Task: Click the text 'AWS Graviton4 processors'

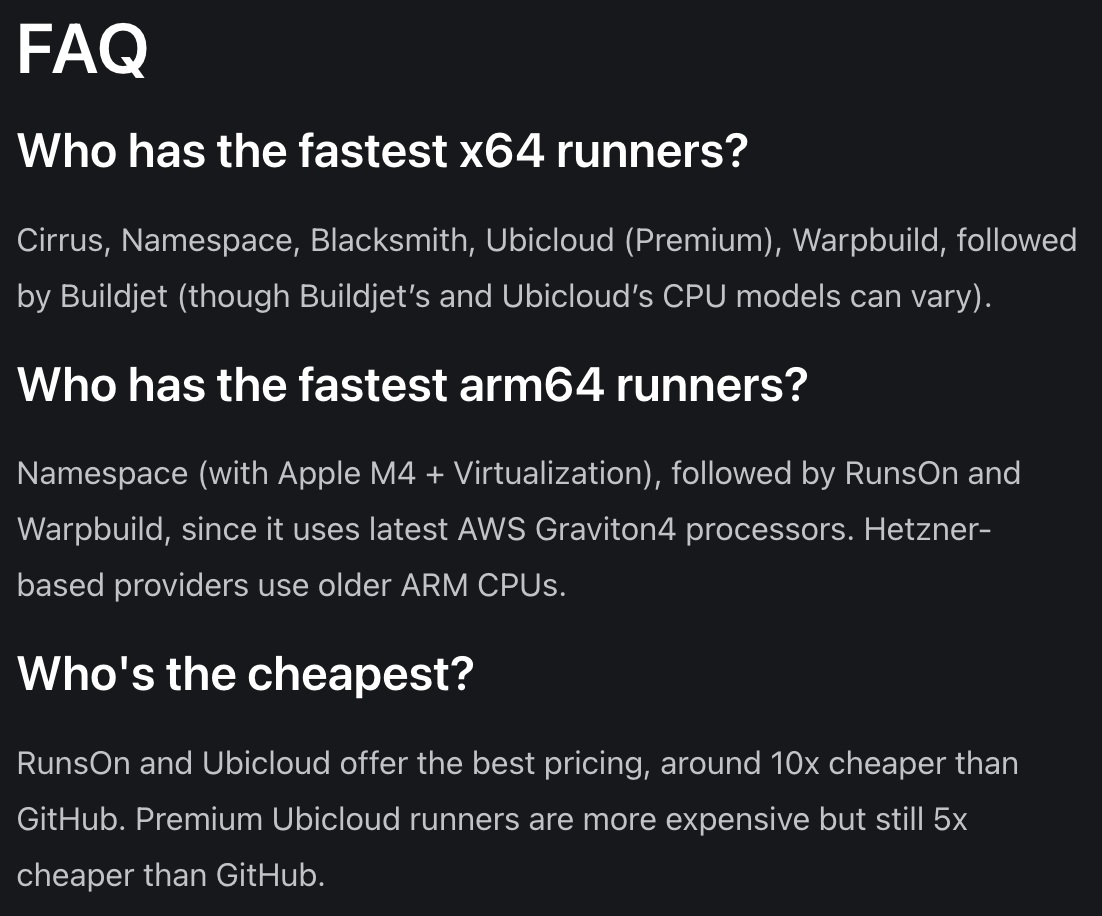Action: coord(655,529)
